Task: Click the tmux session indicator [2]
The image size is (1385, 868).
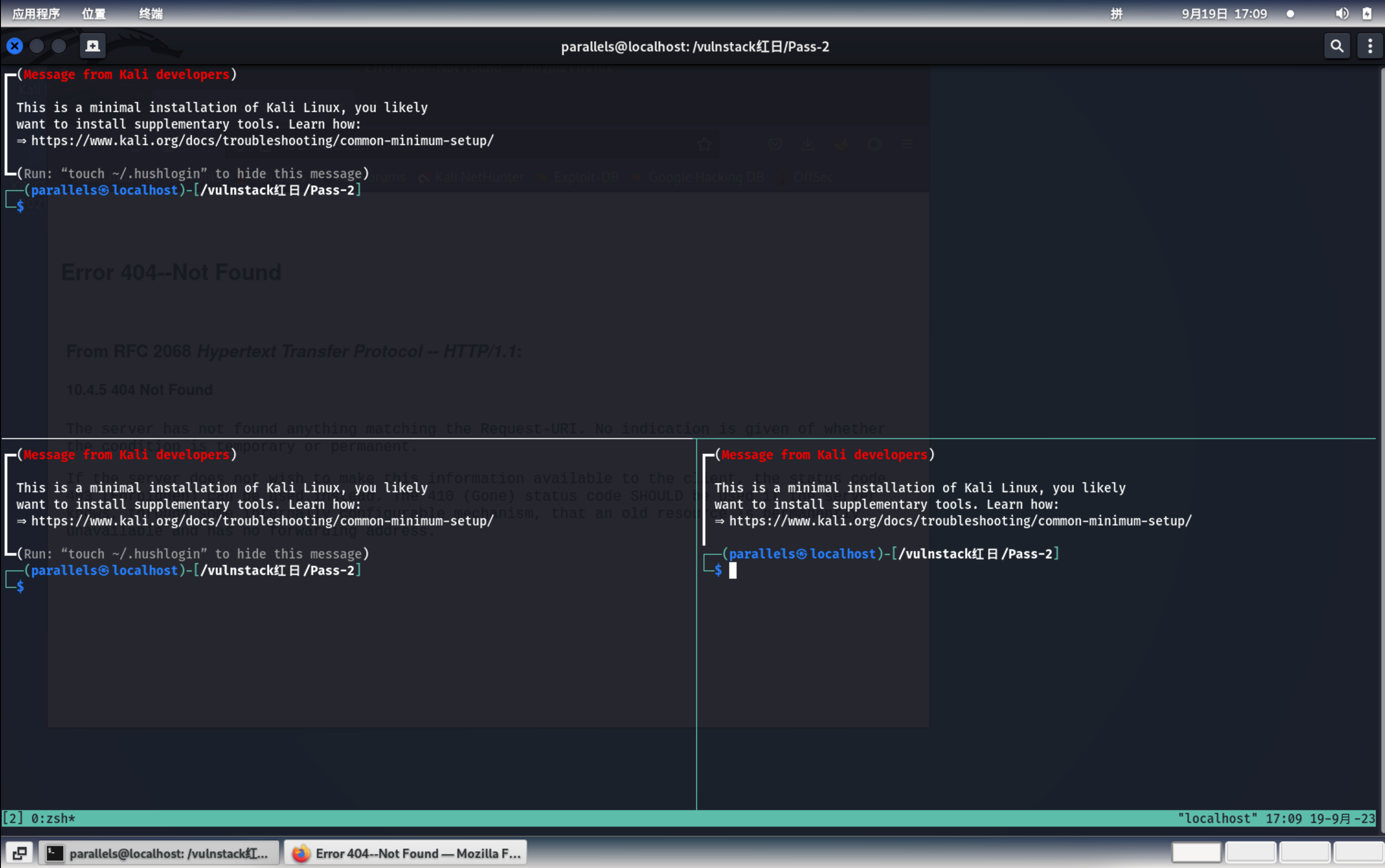Action: [x=12, y=818]
